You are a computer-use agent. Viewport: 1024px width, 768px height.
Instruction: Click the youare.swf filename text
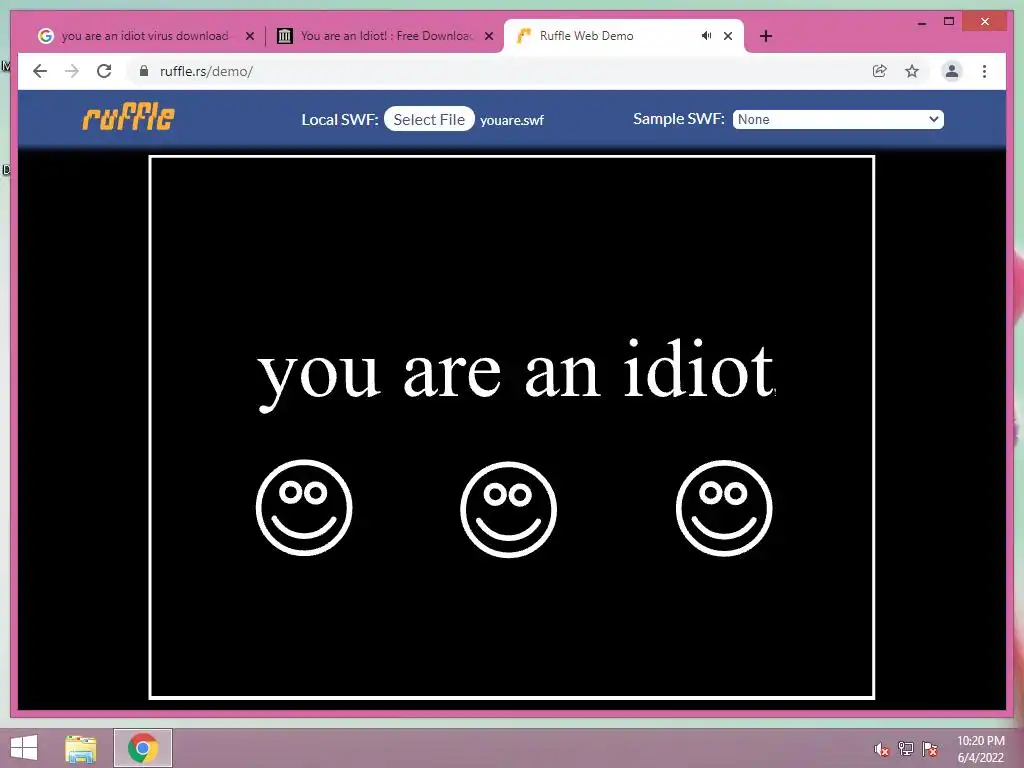click(x=512, y=120)
